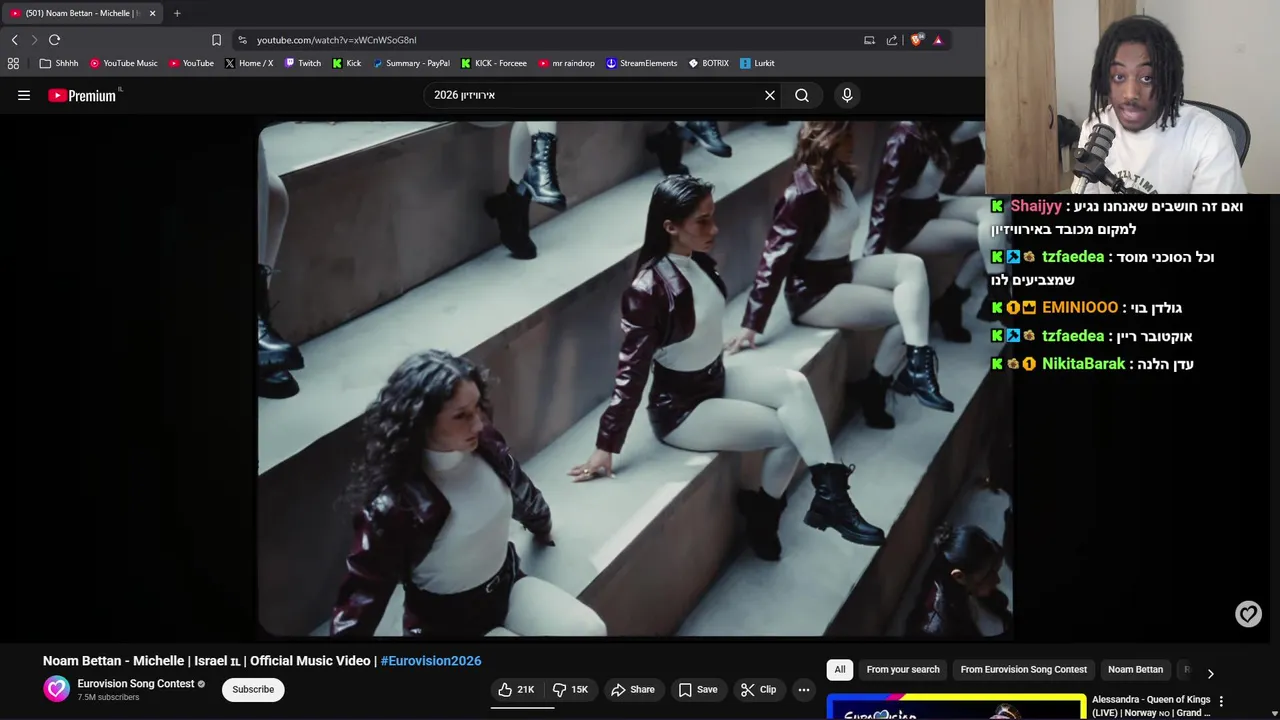This screenshot has height=720, width=1280.
Task: Open the Eurovision Song Contest channel avatar
Action: [x=56, y=689]
